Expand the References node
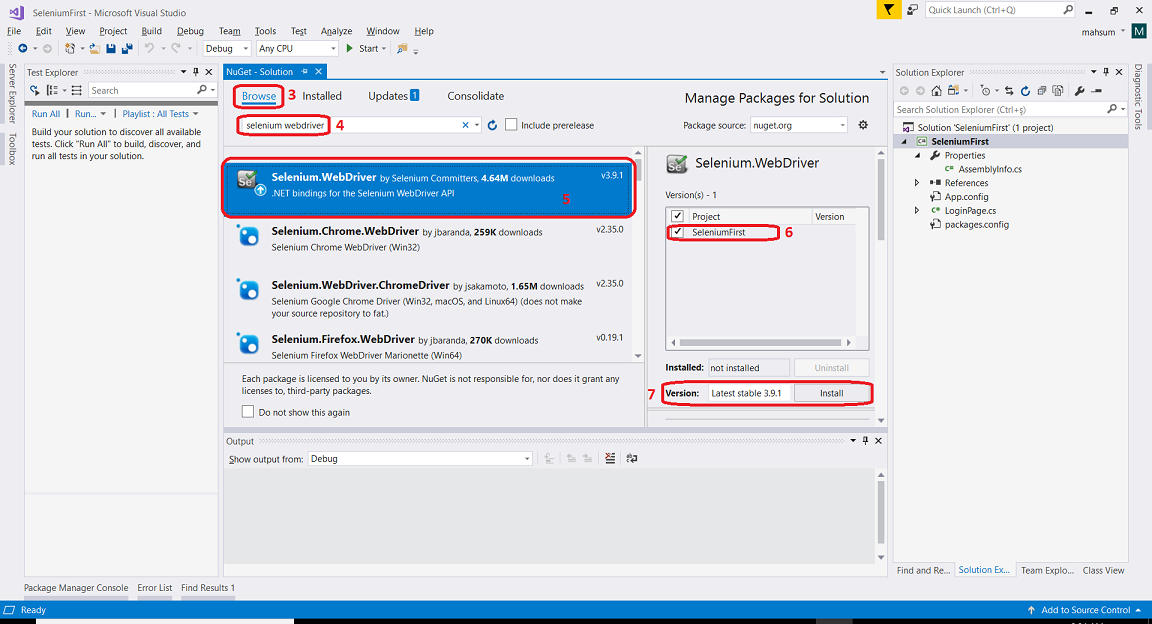 (x=917, y=183)
